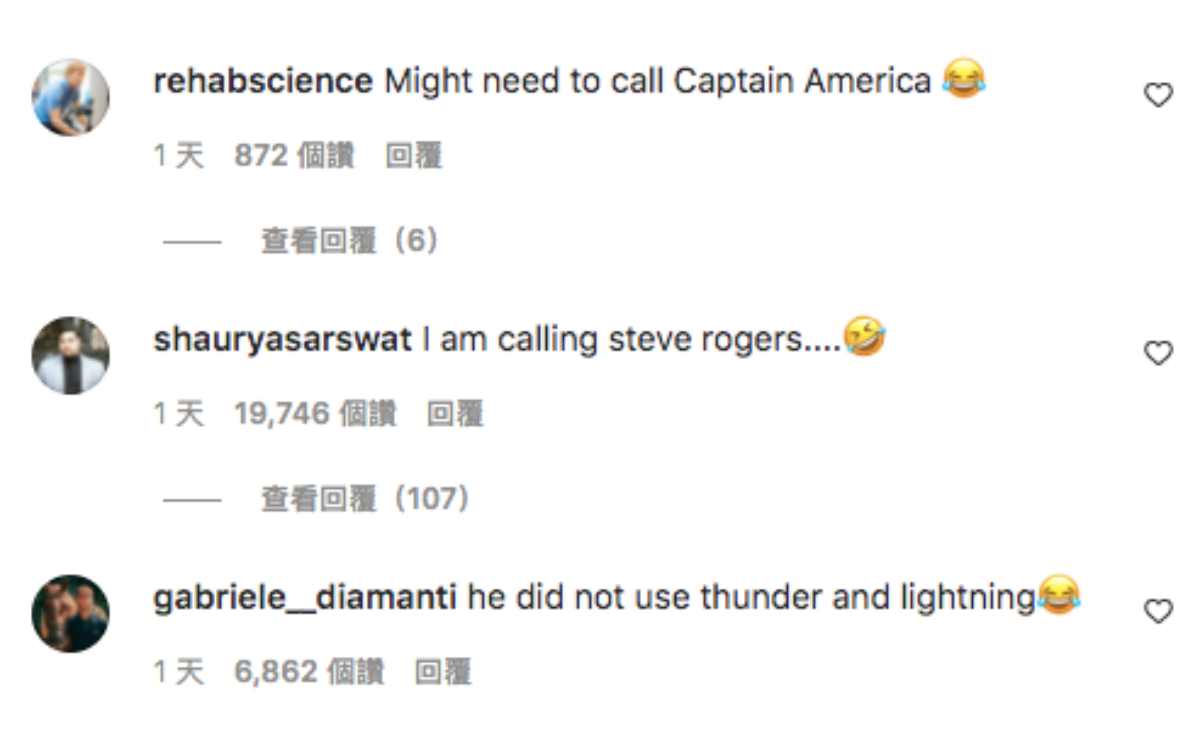Screen dimensions: 1200x738
Task: Open the 1 天 timestamp under shauryasarswat's comment
Action: tap(179, 414)
